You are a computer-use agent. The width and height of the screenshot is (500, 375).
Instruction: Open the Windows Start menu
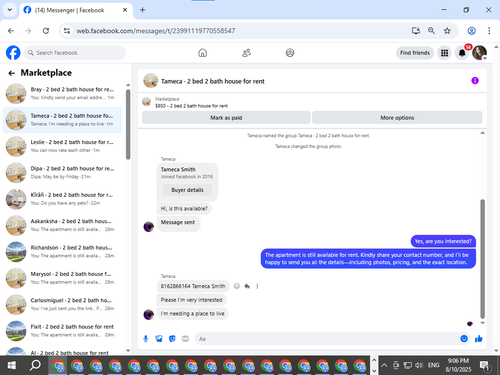12,365
